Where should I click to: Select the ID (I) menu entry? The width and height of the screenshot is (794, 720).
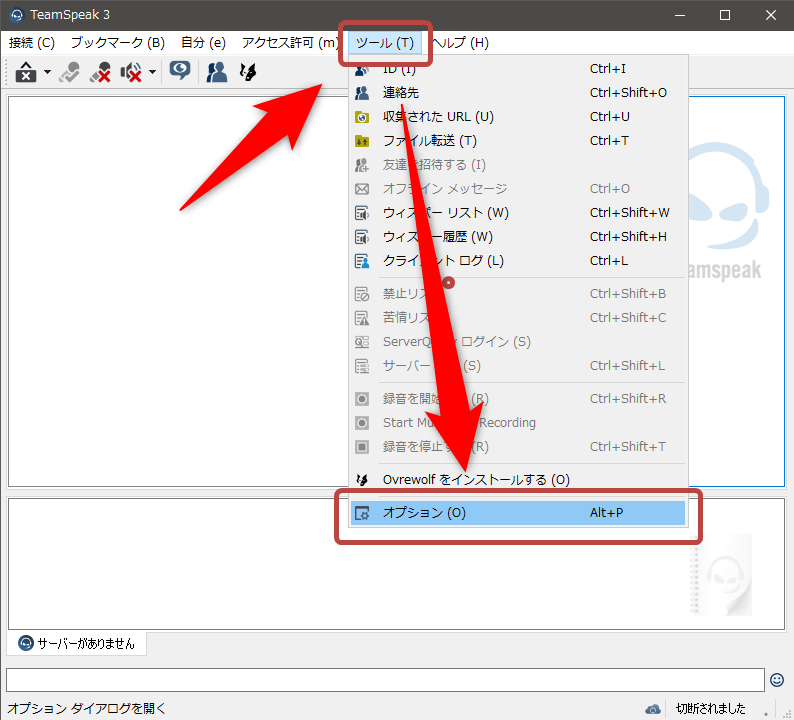pos(518,69)
